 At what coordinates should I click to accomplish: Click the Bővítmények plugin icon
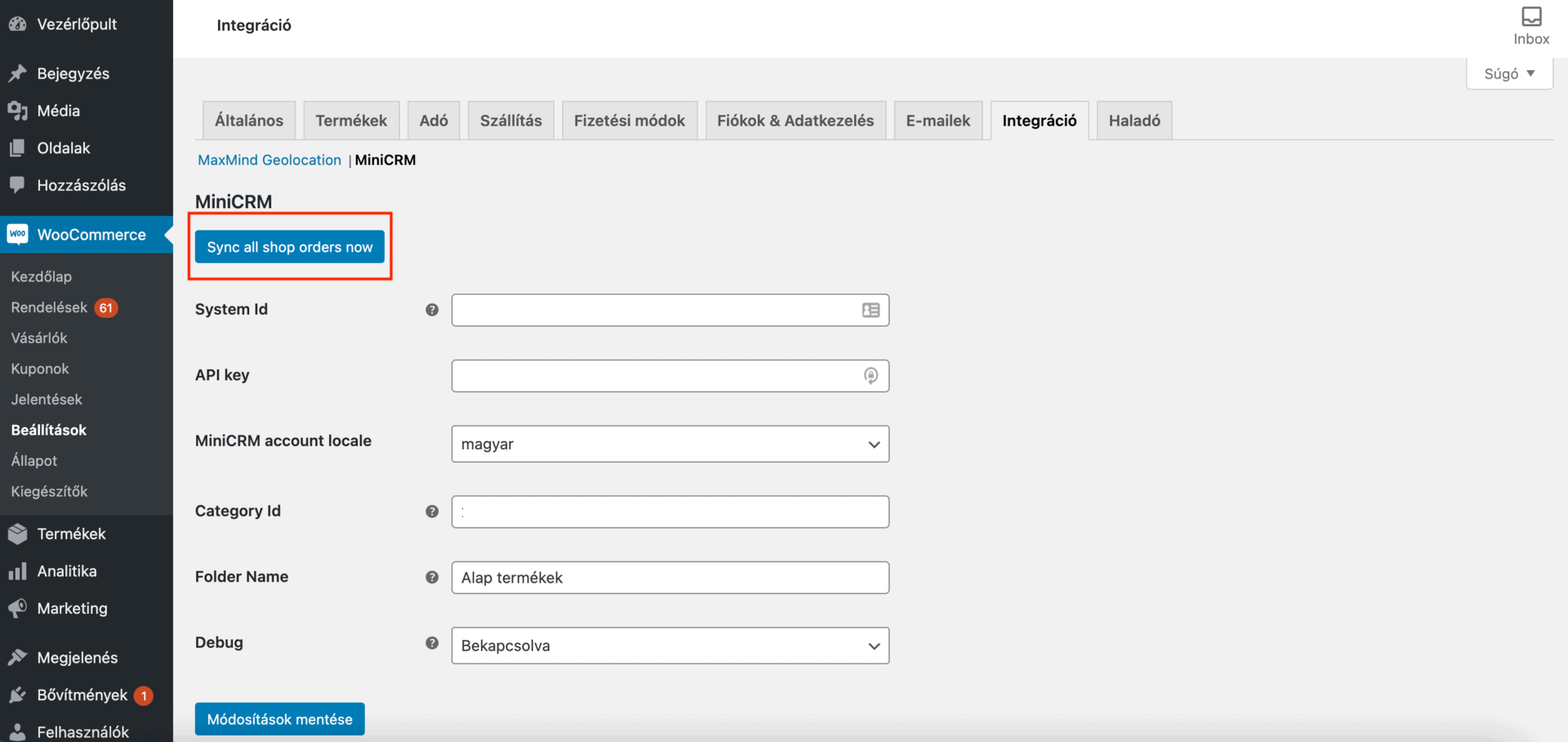click(17, 695)
